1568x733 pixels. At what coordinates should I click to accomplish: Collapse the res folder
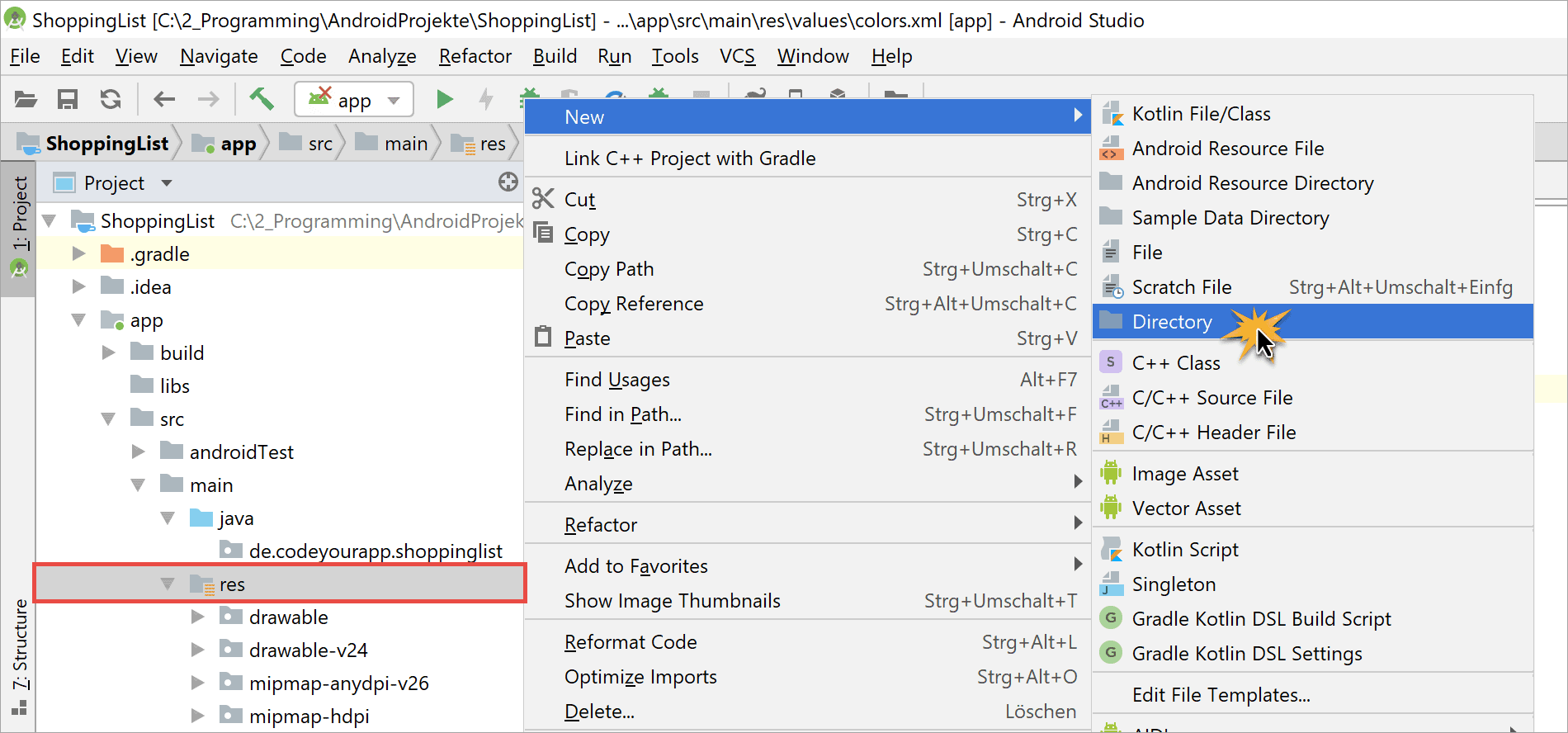click(168, 584)
